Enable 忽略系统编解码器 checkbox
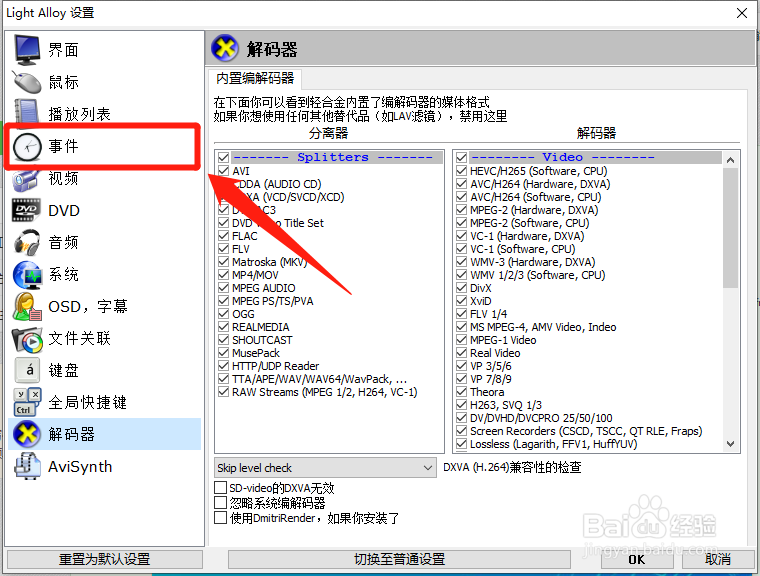Screen dimensions: 760x576 point(221,502)
